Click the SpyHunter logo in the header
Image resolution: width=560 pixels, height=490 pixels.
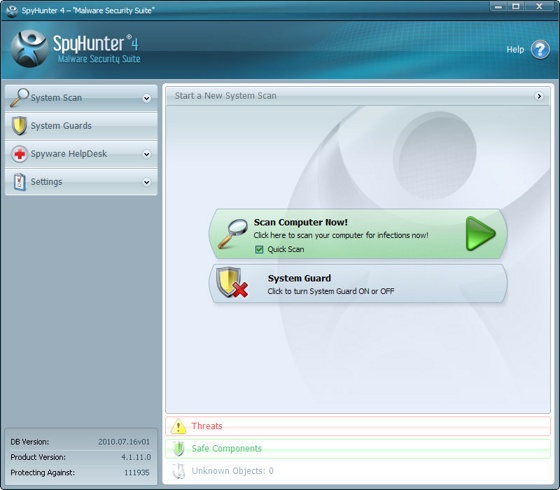coord(29,49)
